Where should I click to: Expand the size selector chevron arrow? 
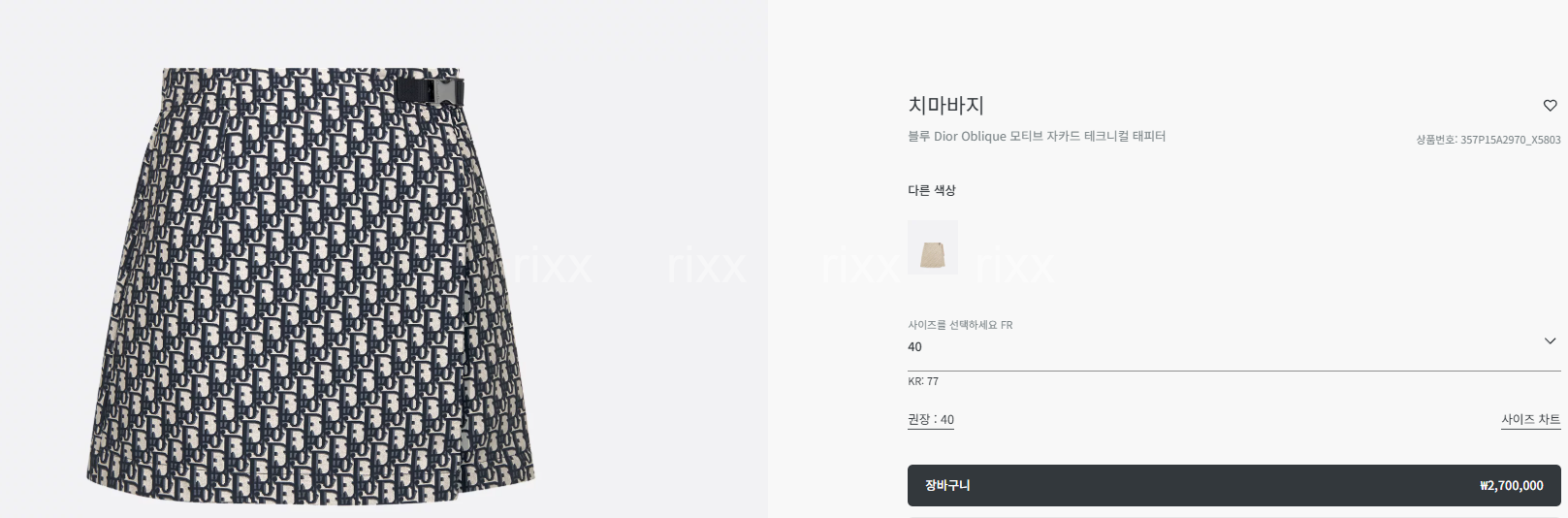click(1550, 340)
